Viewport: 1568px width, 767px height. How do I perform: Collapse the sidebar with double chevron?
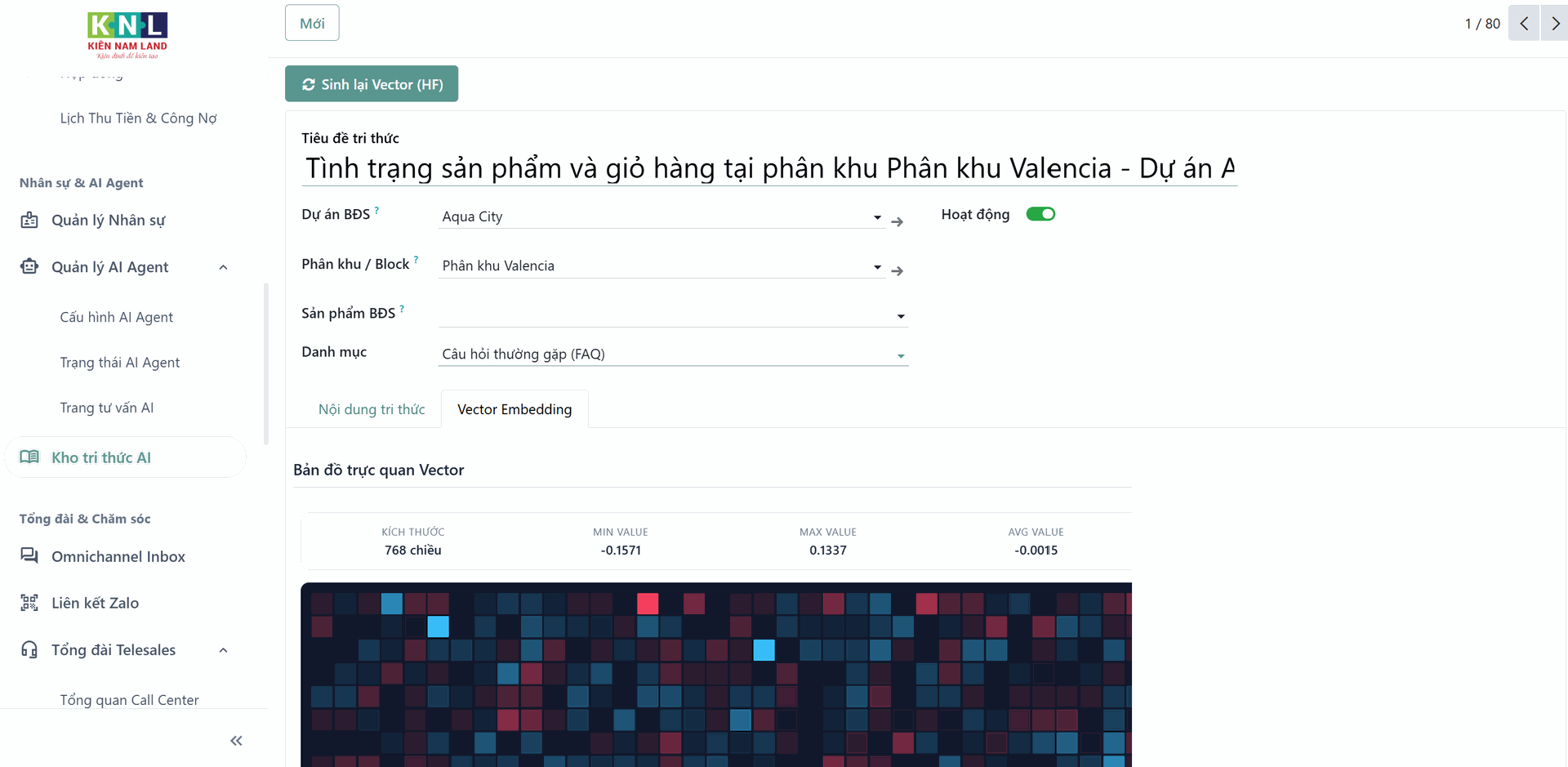point(236,741)
